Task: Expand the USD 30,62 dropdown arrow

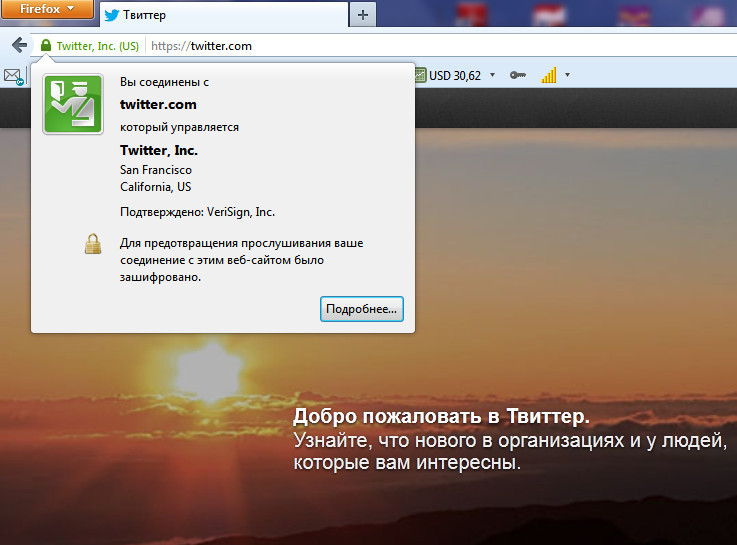Action: coord(492,75)
